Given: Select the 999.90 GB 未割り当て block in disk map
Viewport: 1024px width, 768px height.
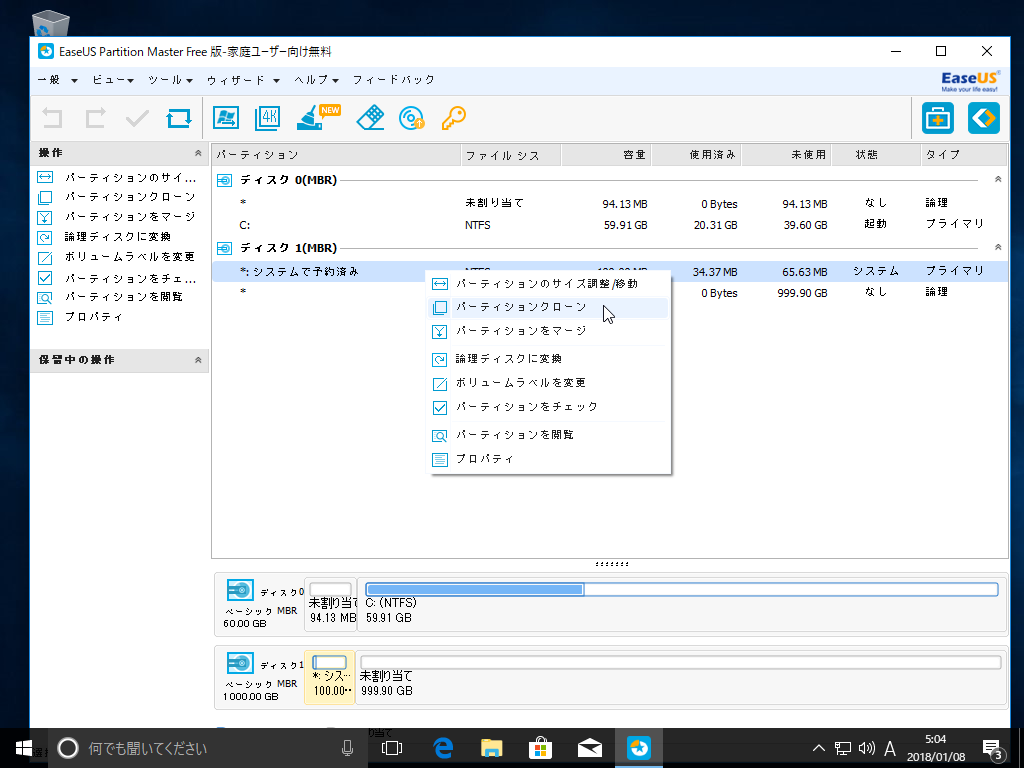Looking at the screenshot, I should pyautogui.click(x=680, y=677).
